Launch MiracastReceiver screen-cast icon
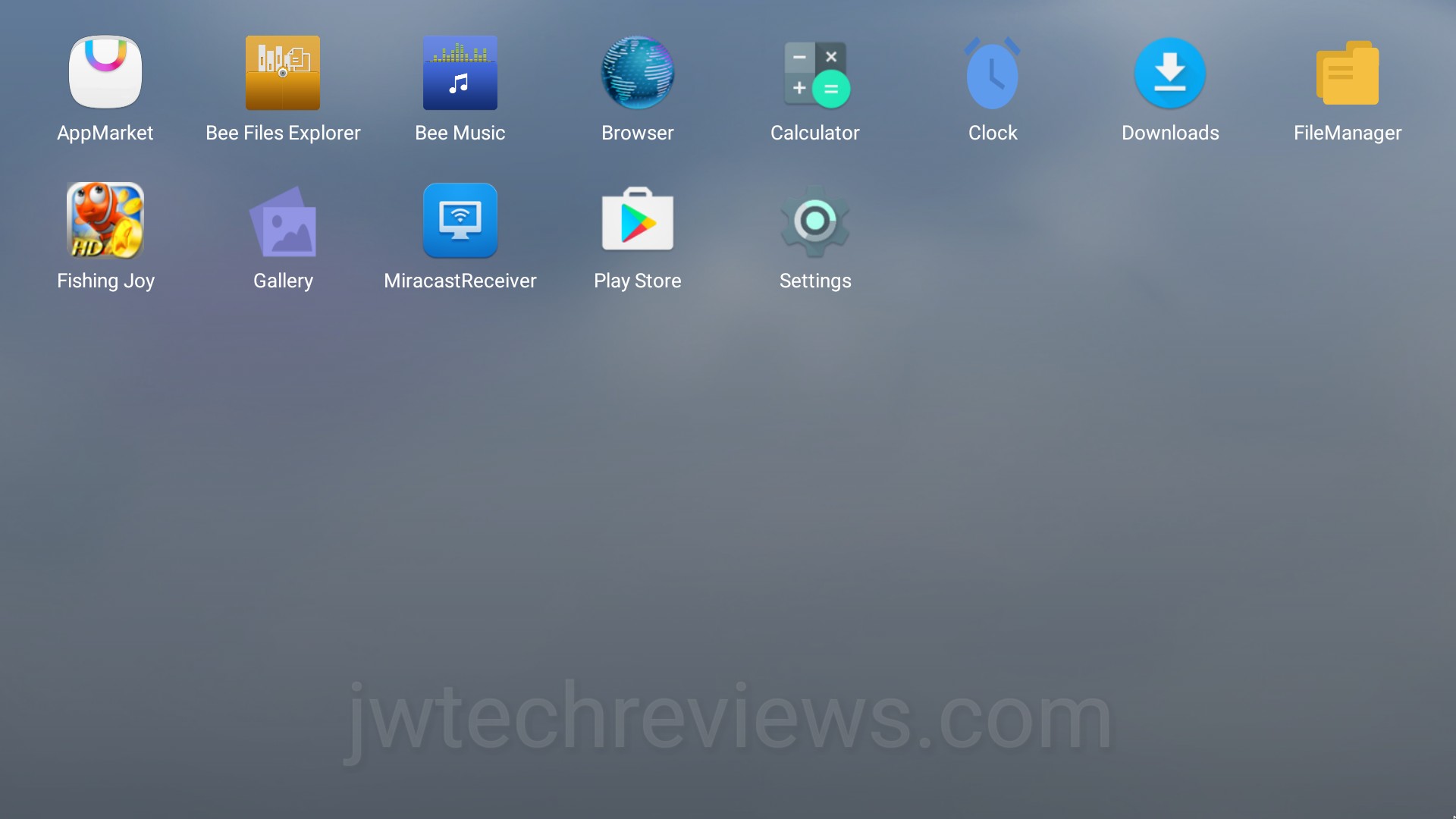The height and width of the screenshot is (819, 1456). (460, 221)
